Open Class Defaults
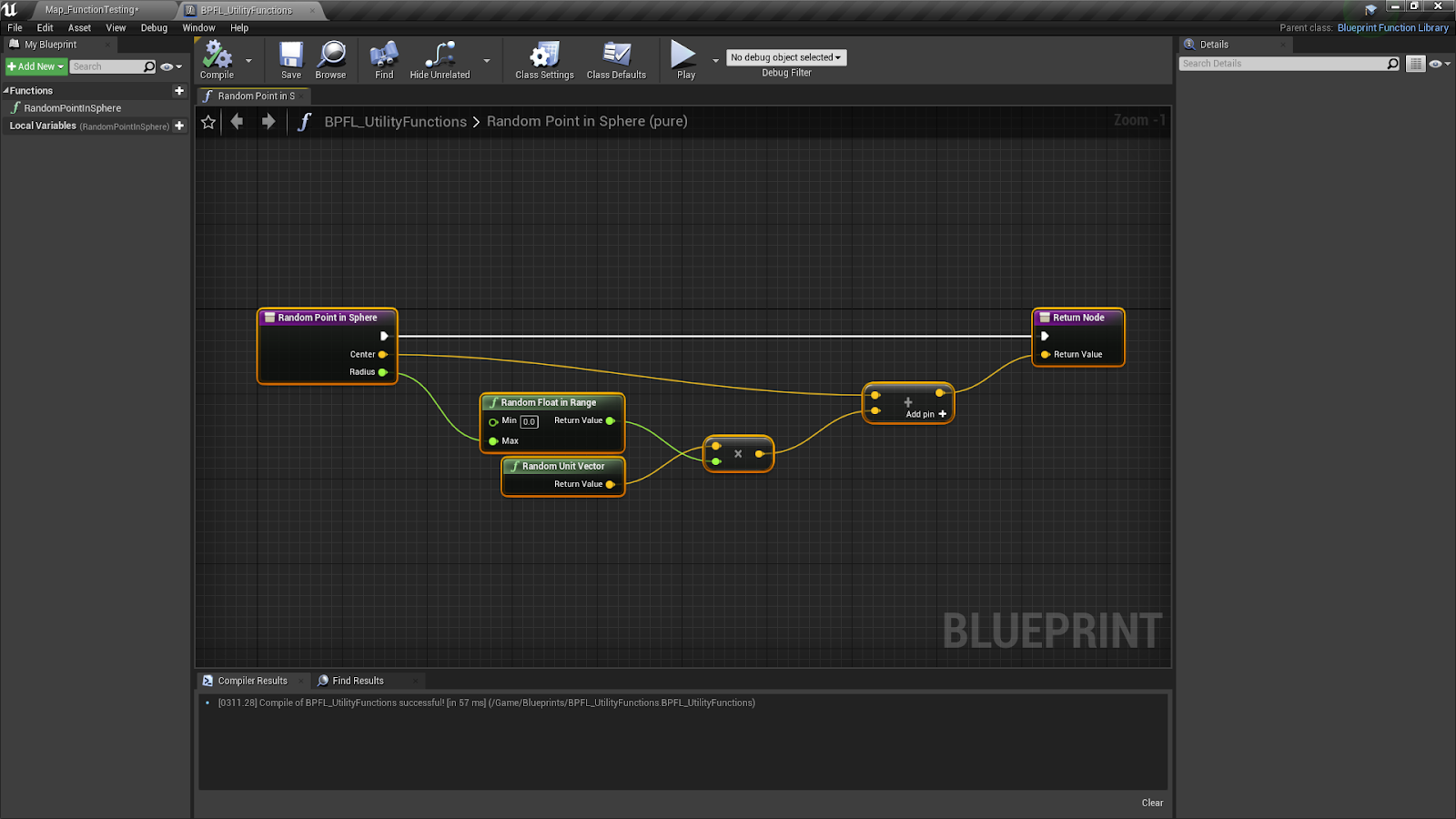 (x=617, y=58)
